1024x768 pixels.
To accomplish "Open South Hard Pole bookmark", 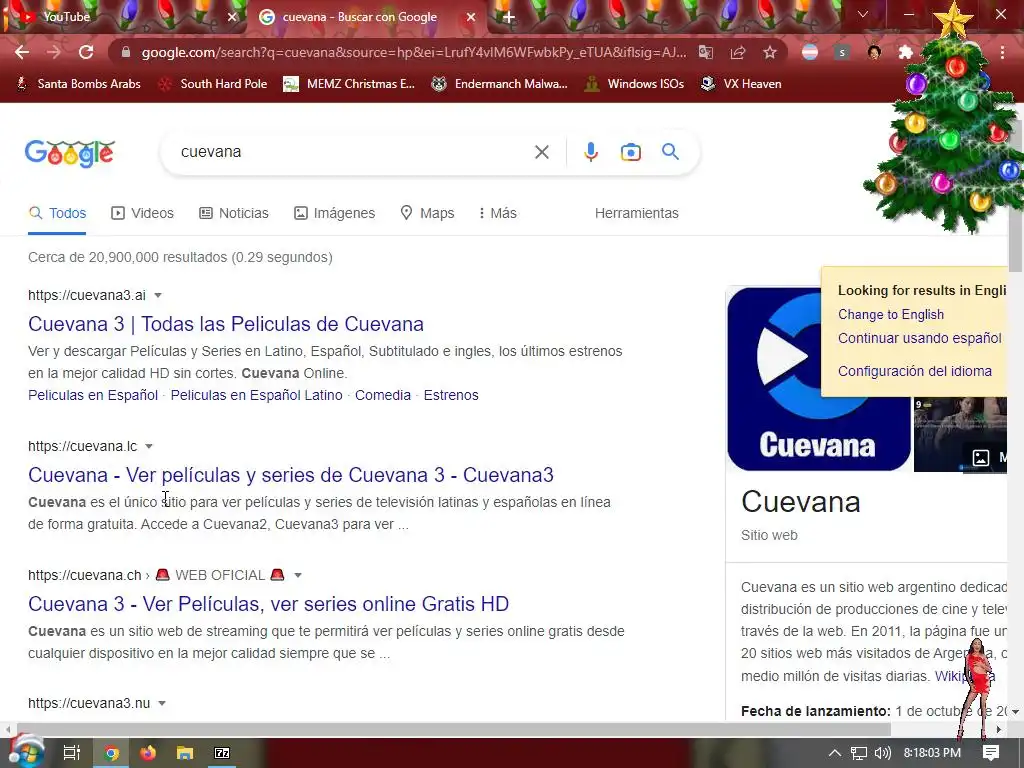I will tap(213, 84).
